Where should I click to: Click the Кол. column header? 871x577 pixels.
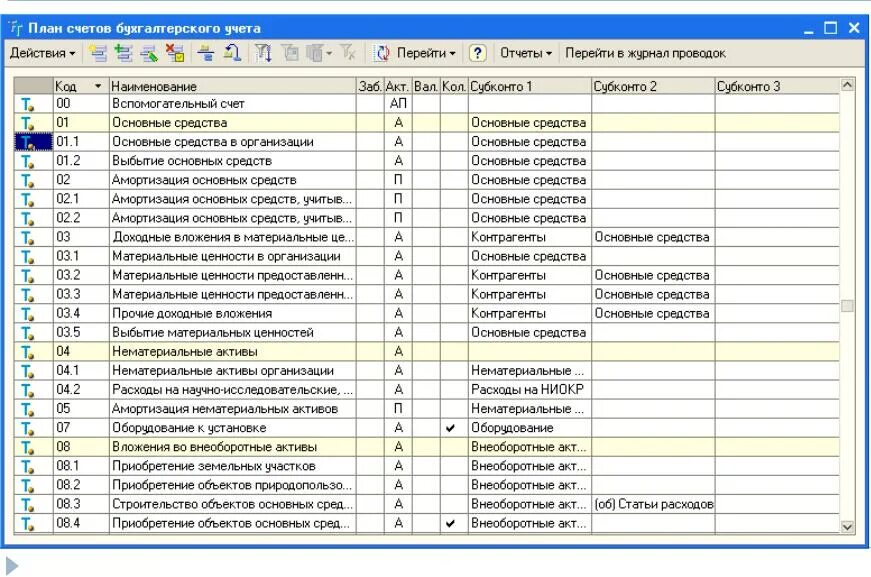tap(454, 86)
